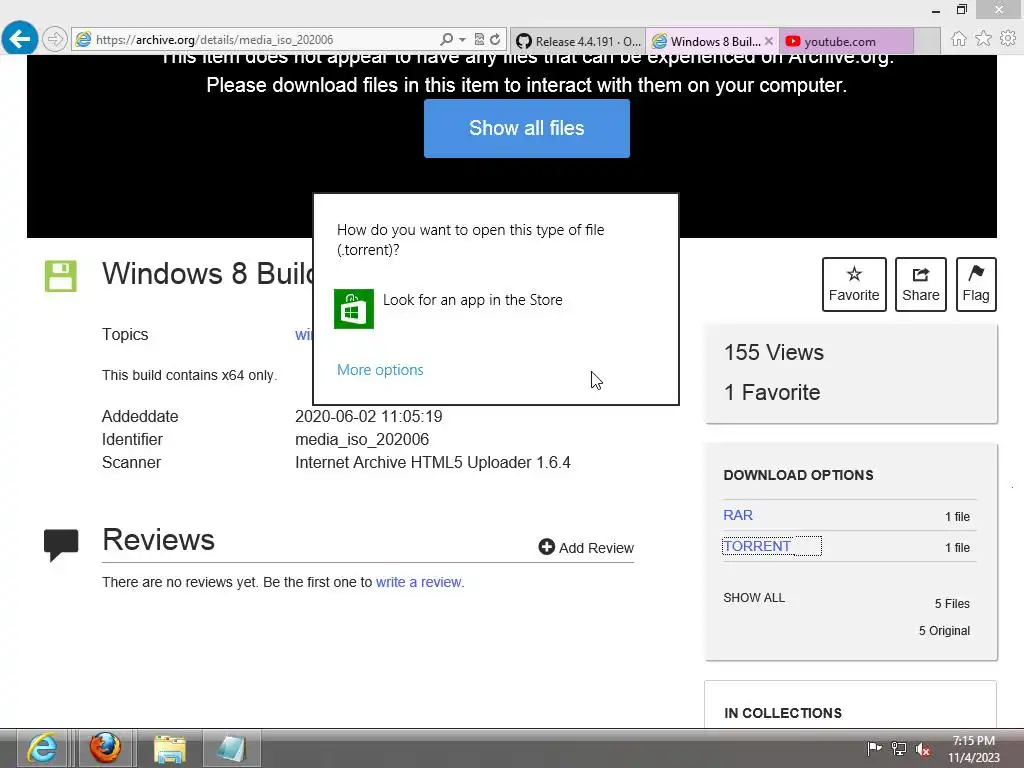Click the IN COLLECTIONS heading

(782, 713)
